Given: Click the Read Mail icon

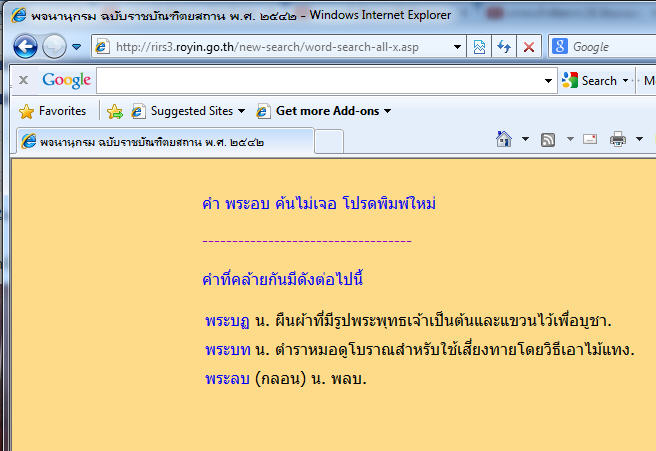Looking at the screenshot, I should click(x=590, y=139).
